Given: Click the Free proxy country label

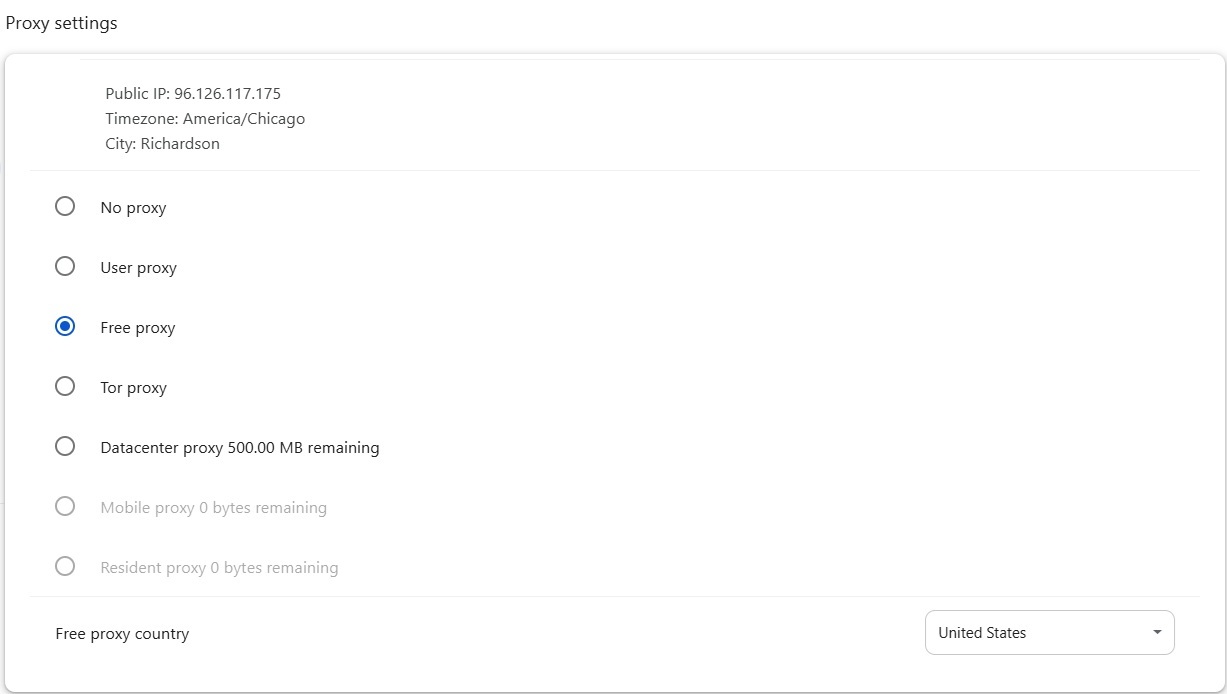Looking at the screenshot, I should tap(122, 634).
